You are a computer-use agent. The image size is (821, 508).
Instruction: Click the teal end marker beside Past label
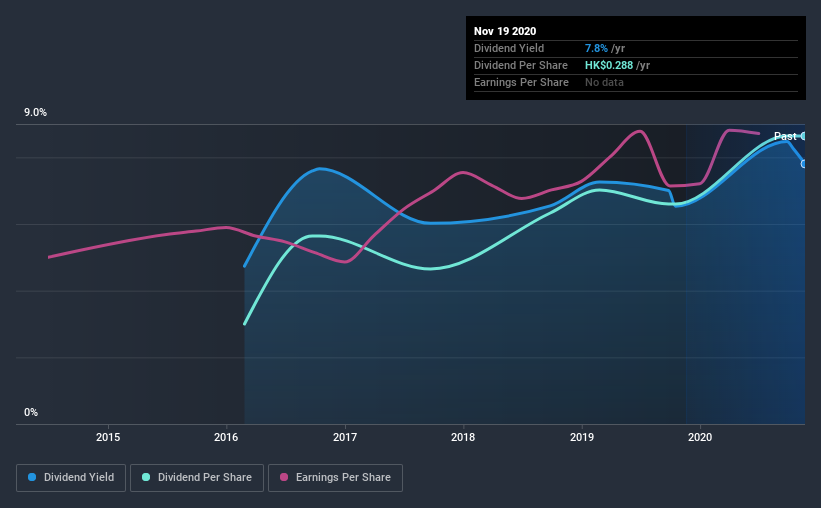(803, 136)
